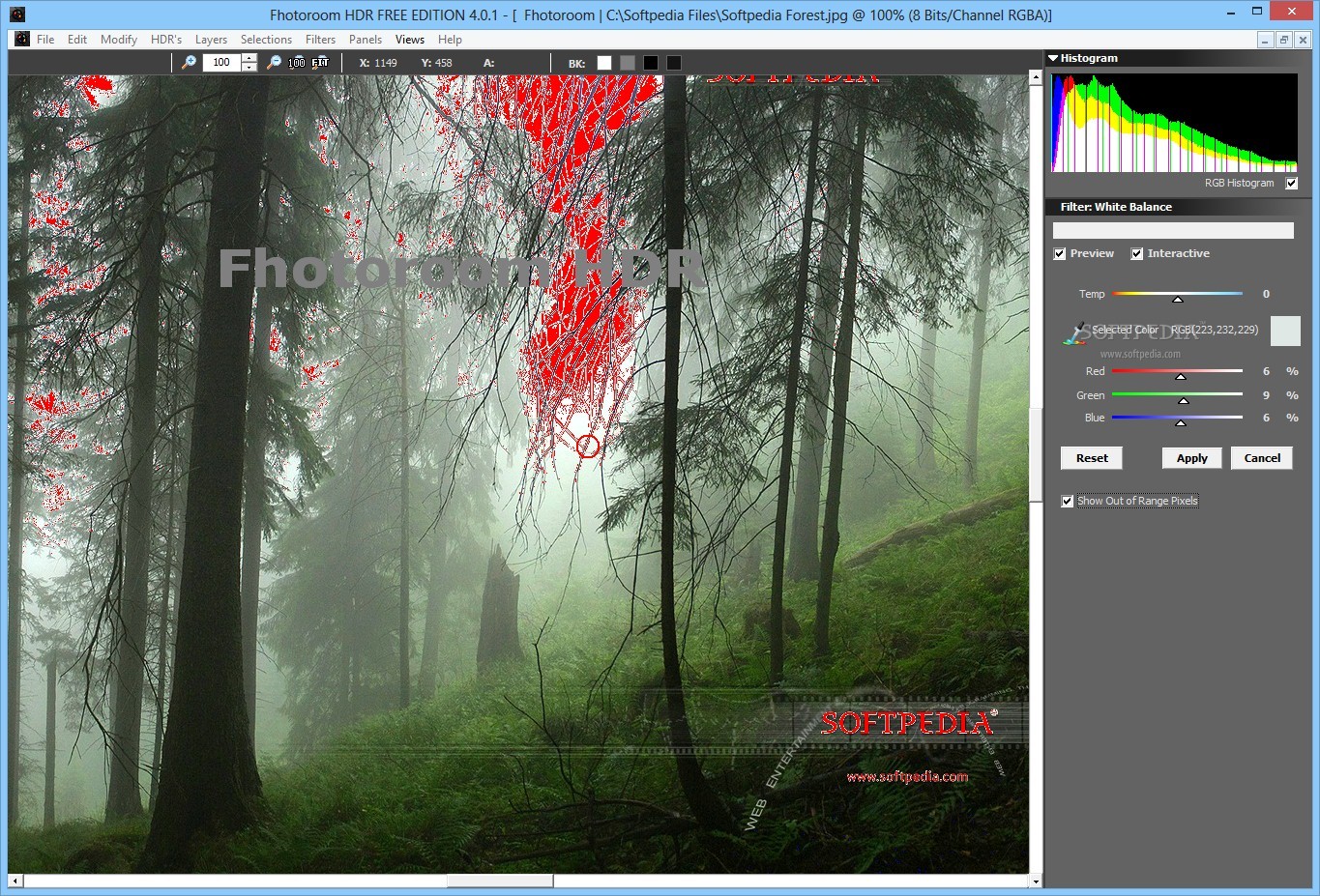
Task: Set background to gray swatch
Action: click(x=628, y=63)
